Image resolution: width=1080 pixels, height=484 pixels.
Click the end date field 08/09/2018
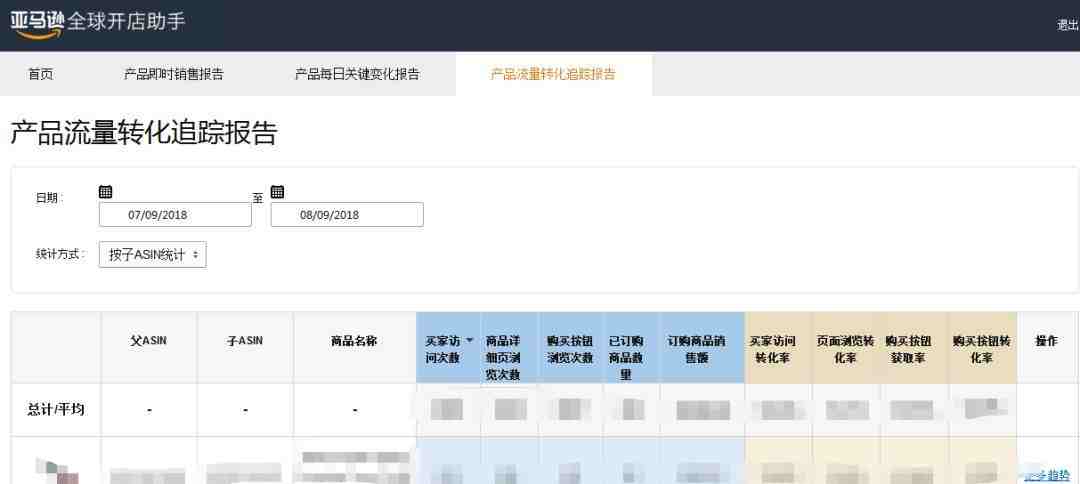coord(347,215)
